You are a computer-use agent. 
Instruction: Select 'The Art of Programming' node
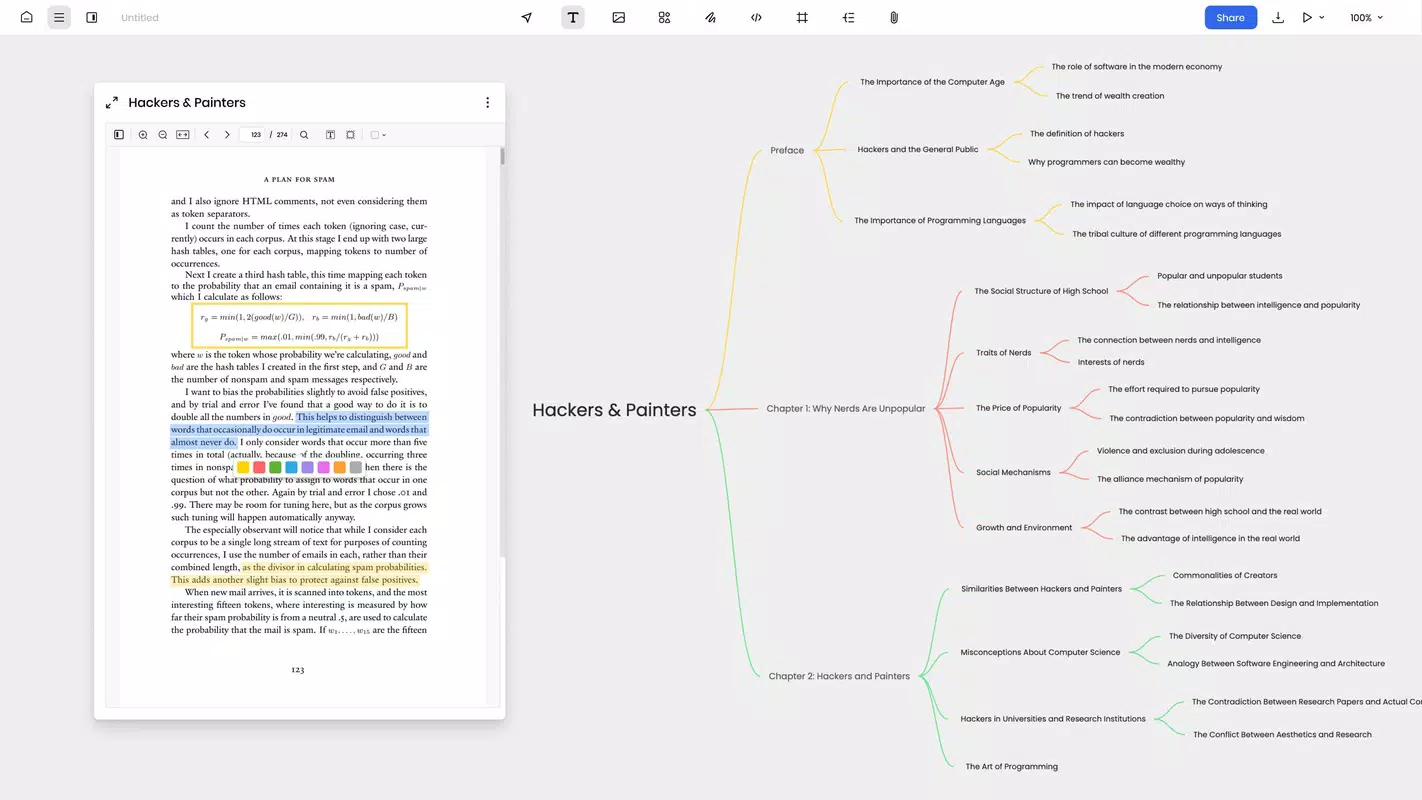(1011, 766)
